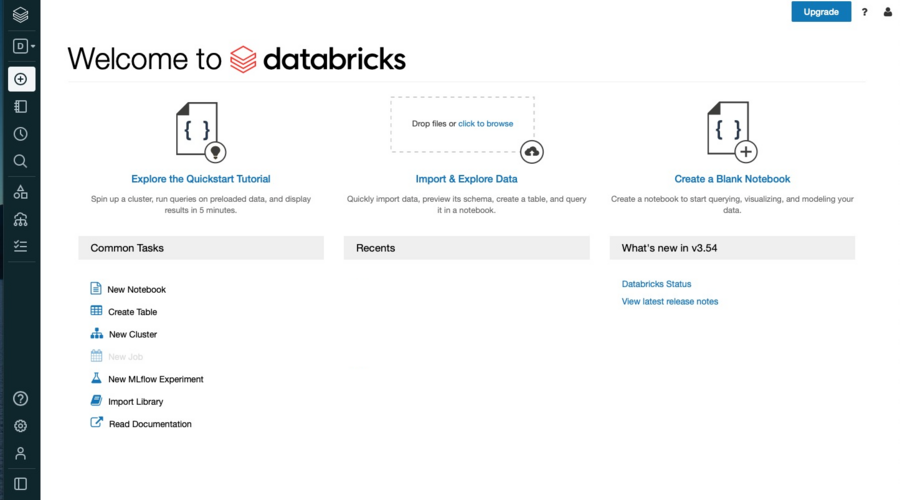Click the top-right question mark help icon
Screen dimensions: 900x500
pyautogui.click(x=864, y=12)
